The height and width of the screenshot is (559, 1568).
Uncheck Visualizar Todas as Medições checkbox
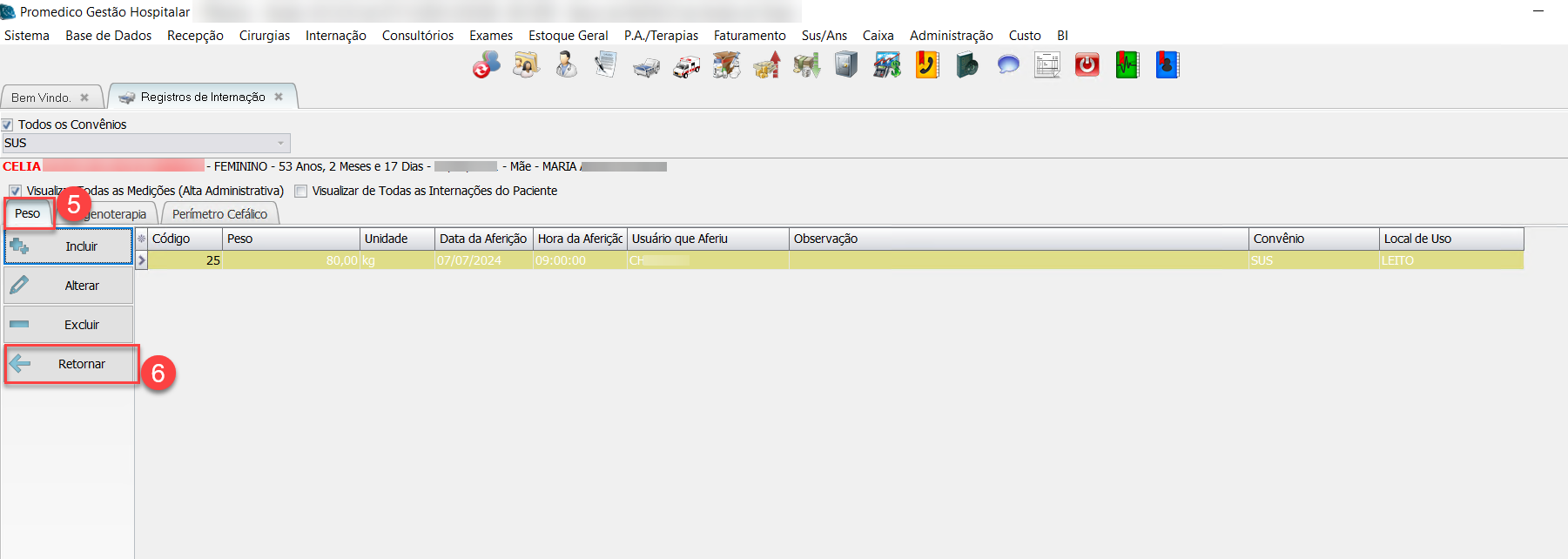[15, 191]
